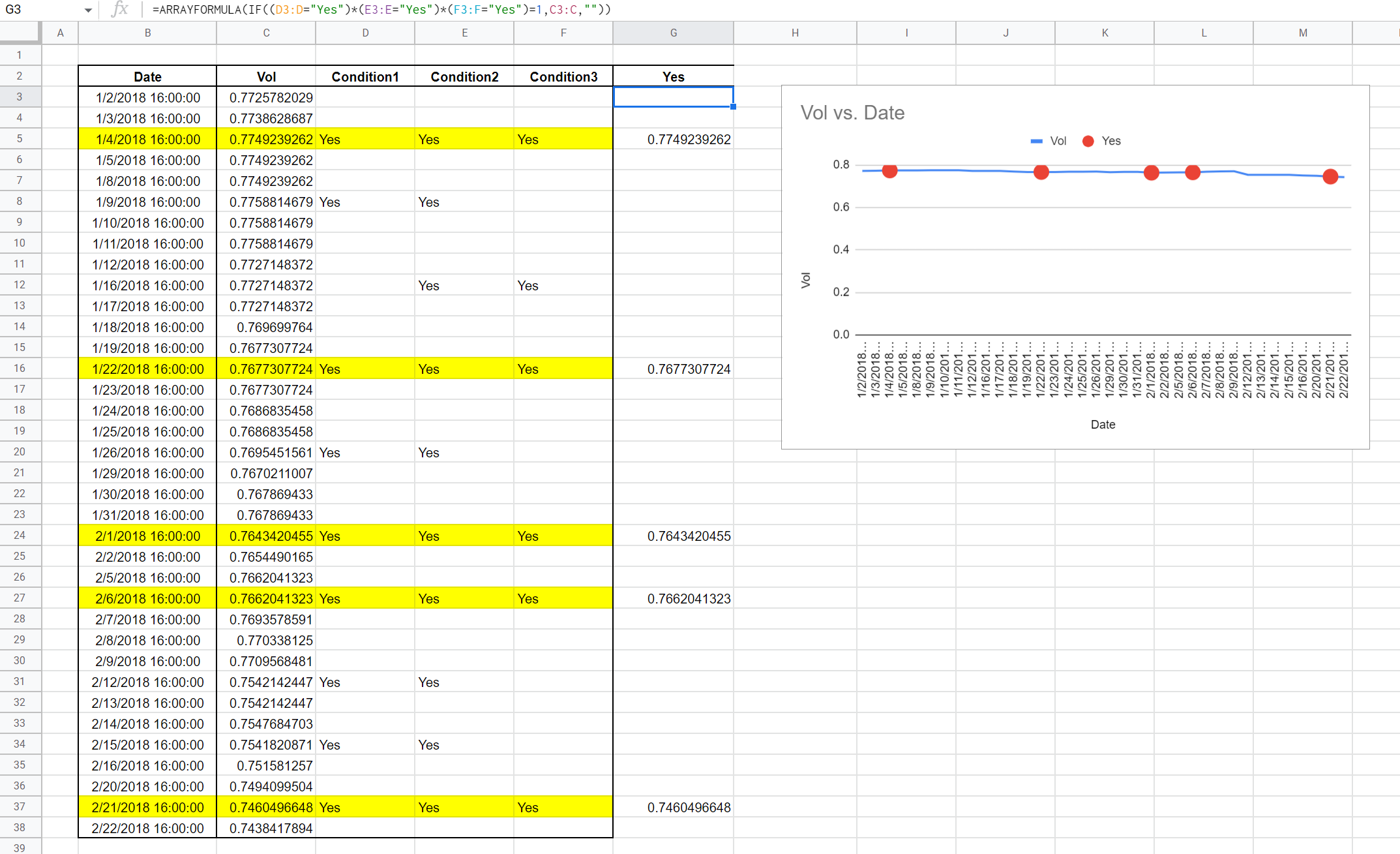1400x854 pixels.
Task: Select column G header
Action: (673, 33)
